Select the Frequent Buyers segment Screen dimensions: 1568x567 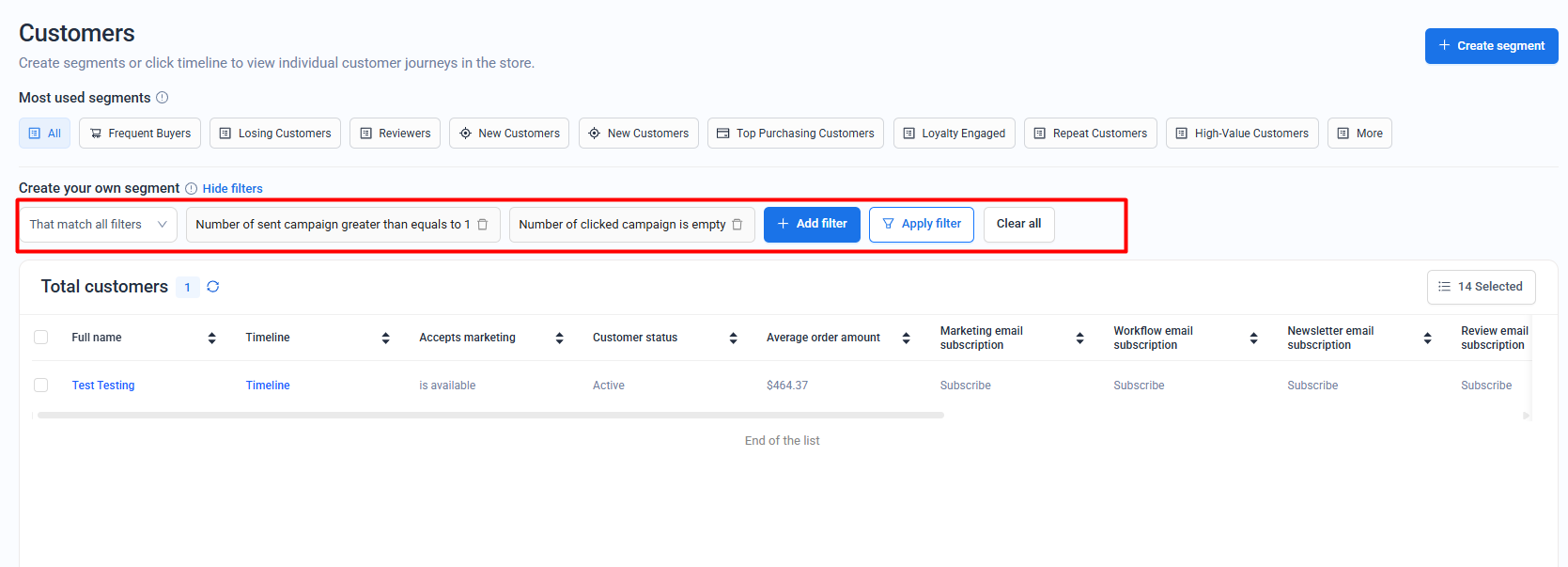[x=140, y=134]
